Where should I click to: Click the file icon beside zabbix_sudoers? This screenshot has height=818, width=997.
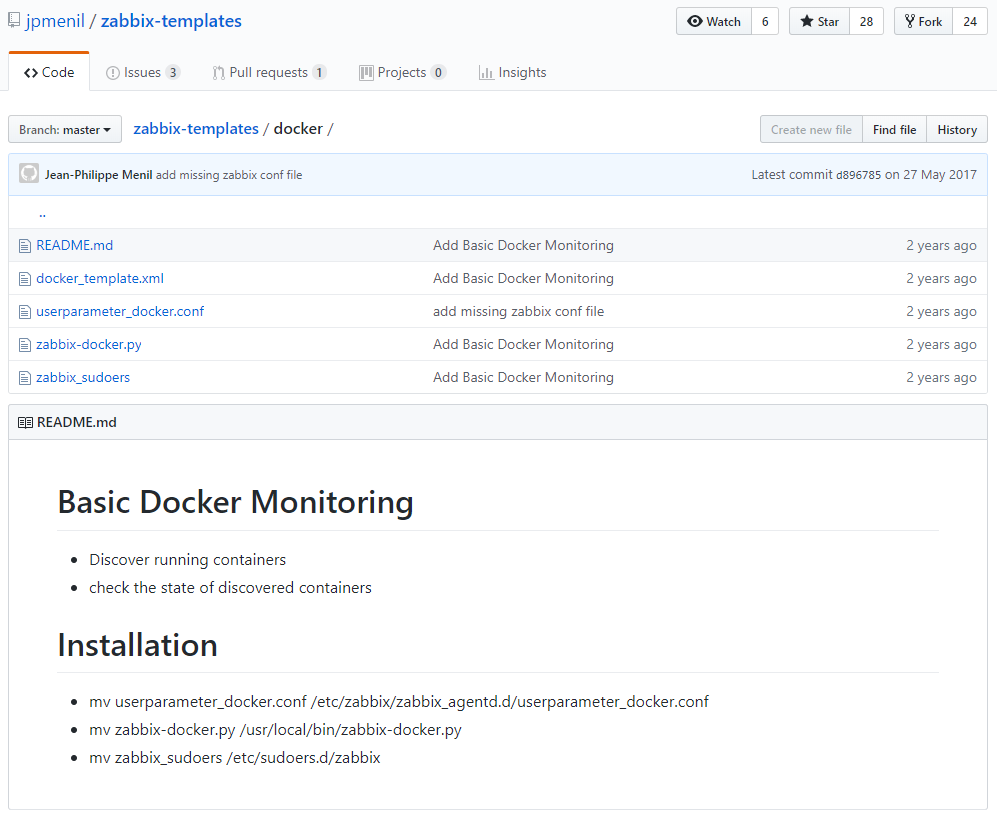click(26, 378)
